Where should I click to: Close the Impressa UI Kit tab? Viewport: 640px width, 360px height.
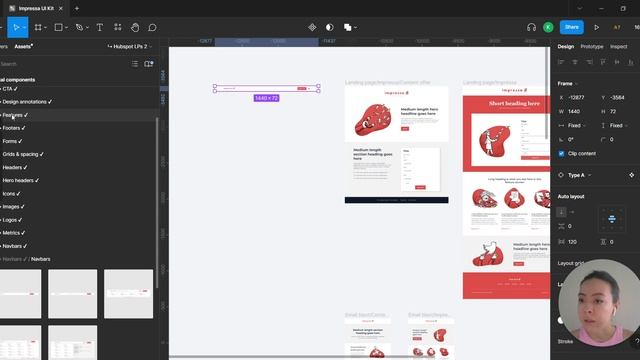61,8
